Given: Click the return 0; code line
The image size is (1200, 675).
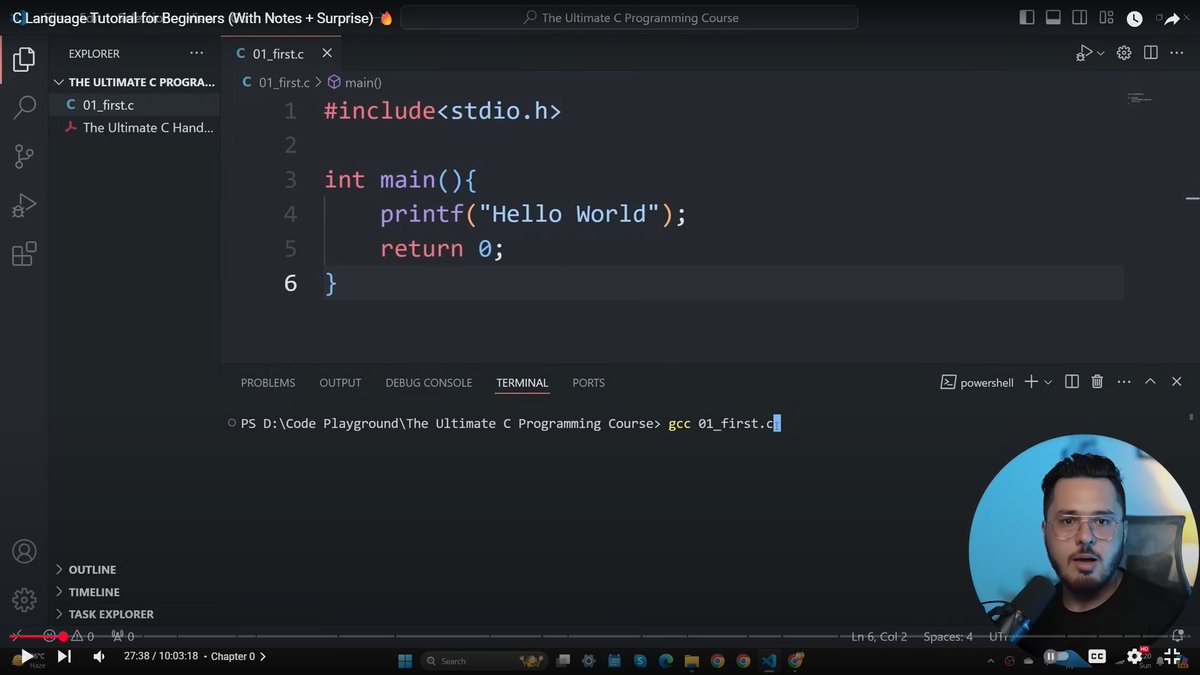Looking at the screenshot, I should tap(442, 249).
